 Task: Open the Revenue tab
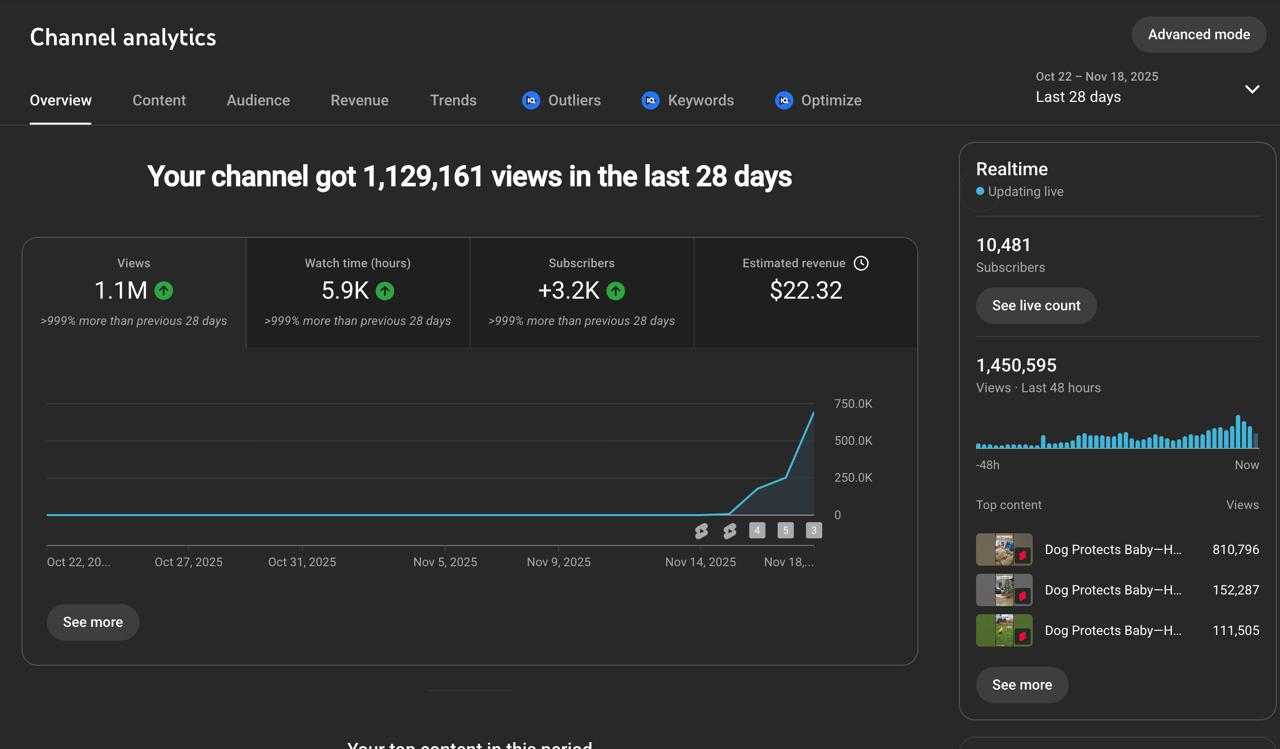tap(359, 100)
